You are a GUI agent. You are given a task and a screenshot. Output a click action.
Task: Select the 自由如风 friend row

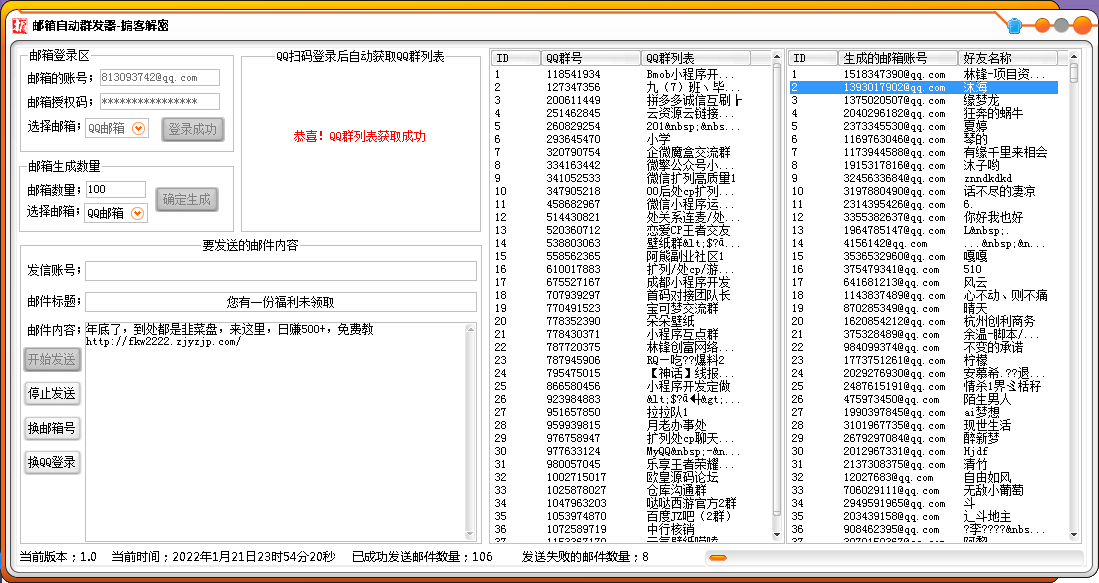pos(923,478)
